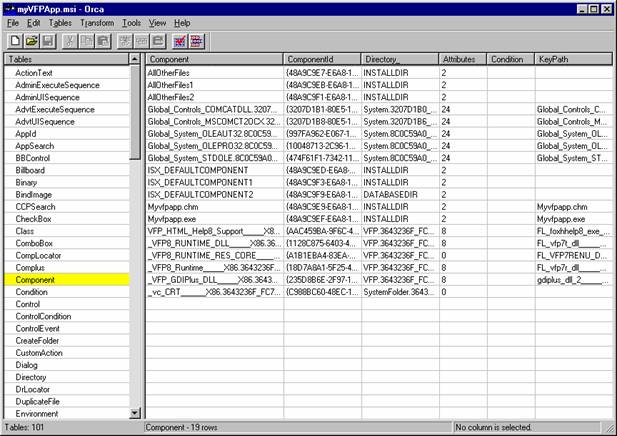This screenshot has height=436, width=617.
Task: Click the _VFP_GDIPlus_DLL component cell
Action: pos(214,280)
